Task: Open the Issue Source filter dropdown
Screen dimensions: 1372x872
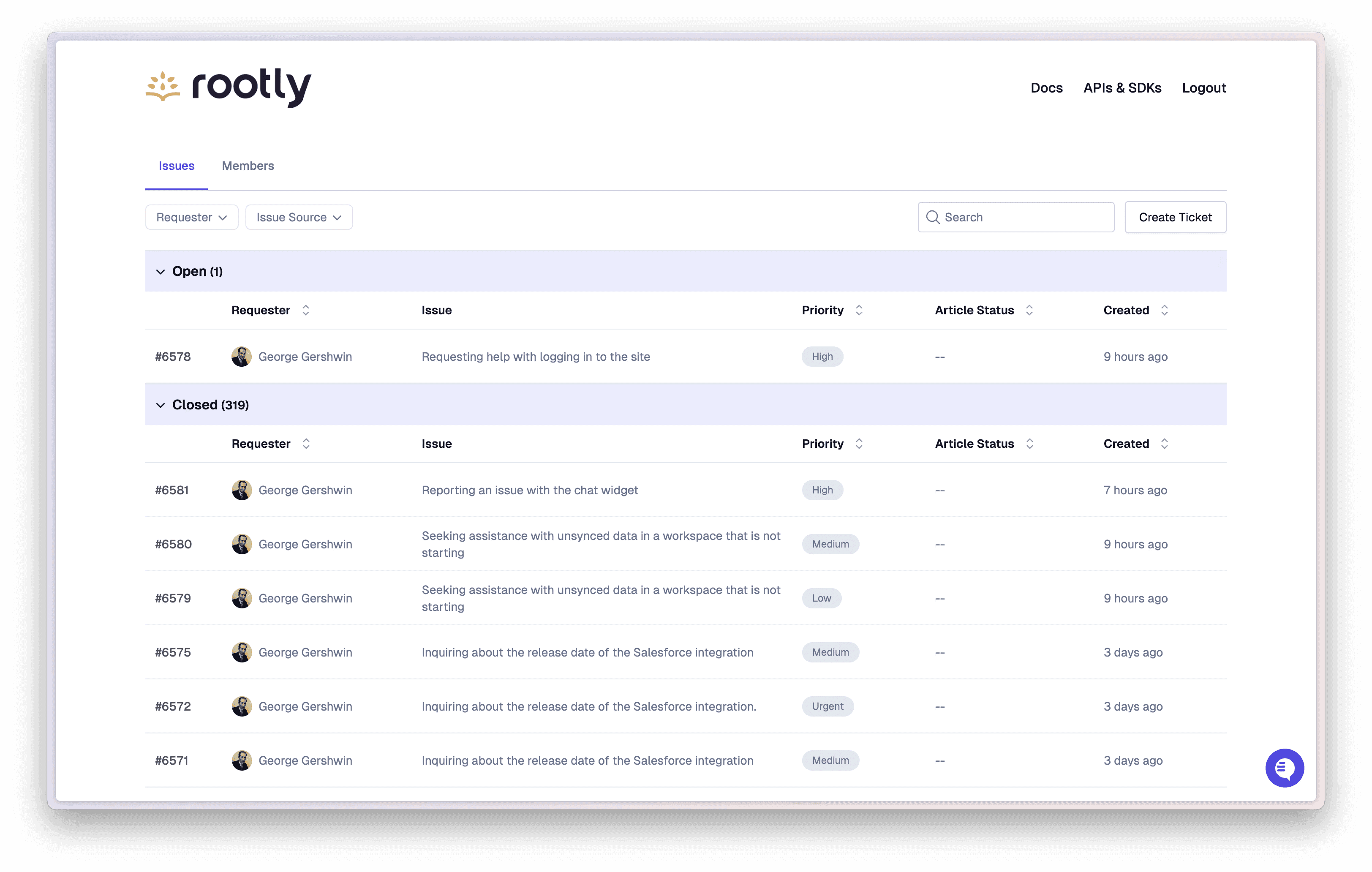Action: [x=299, y=217]
